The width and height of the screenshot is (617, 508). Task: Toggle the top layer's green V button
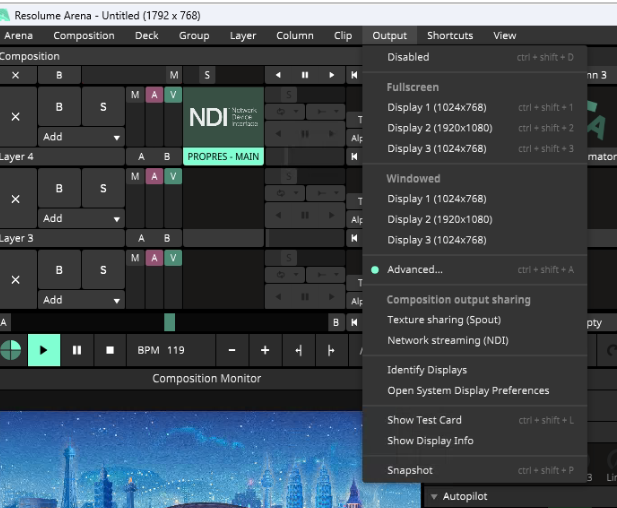pyautogui.click(x=173, y=95)
